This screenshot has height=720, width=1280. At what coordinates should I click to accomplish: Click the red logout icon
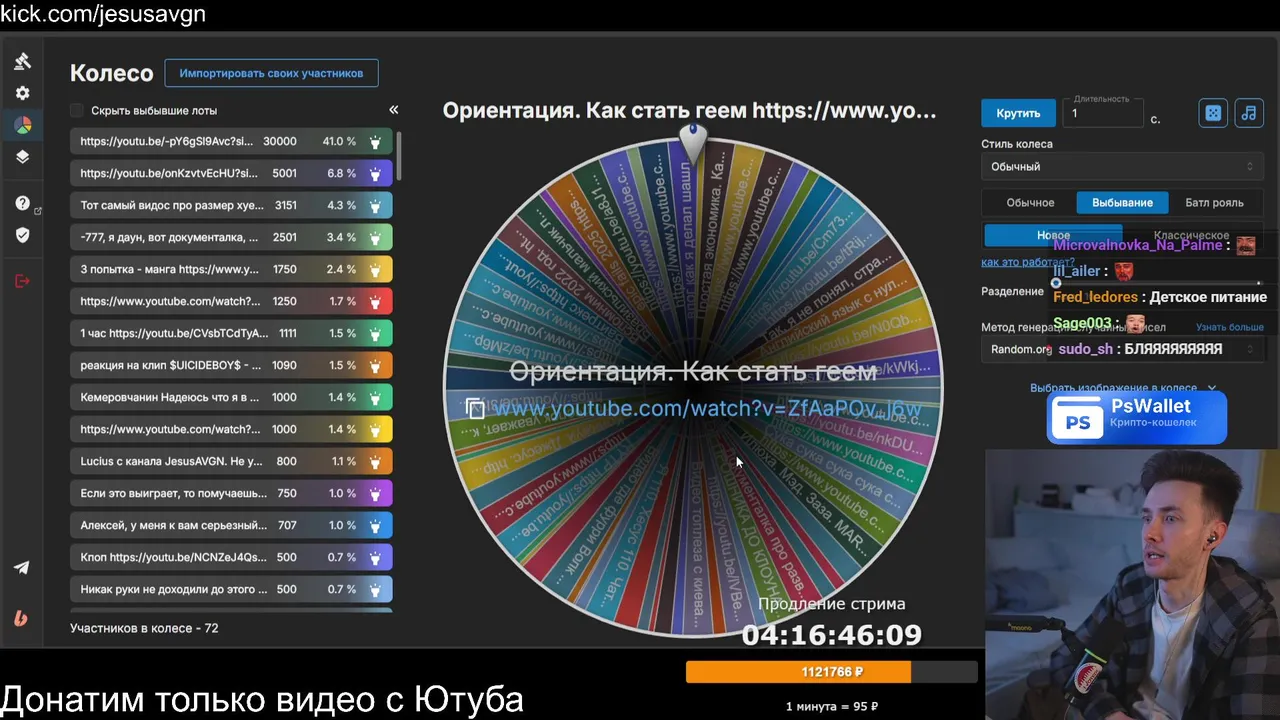22,281
